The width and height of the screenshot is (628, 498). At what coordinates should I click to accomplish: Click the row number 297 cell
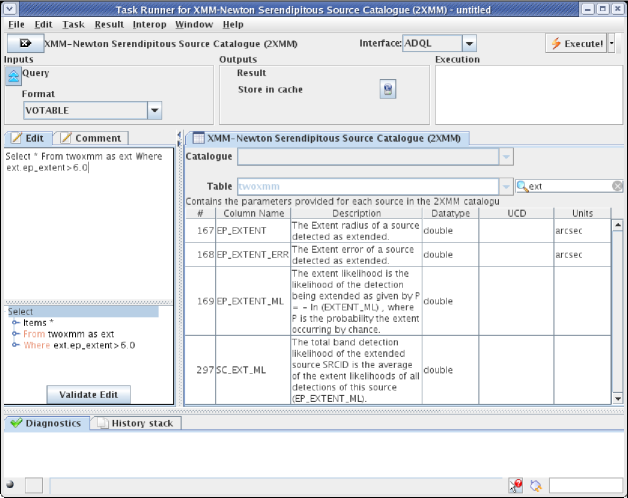click(x=200, y=370)
